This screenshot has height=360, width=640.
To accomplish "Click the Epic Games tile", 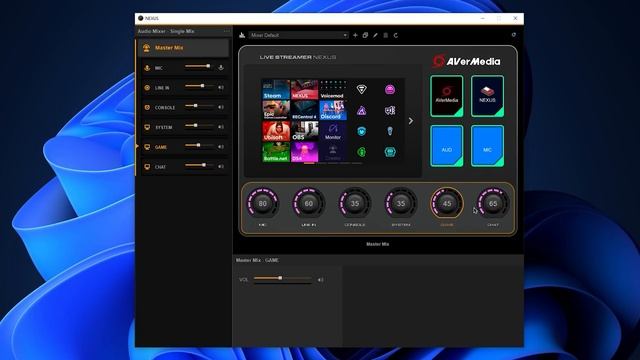I will click(x=276, y=110).
